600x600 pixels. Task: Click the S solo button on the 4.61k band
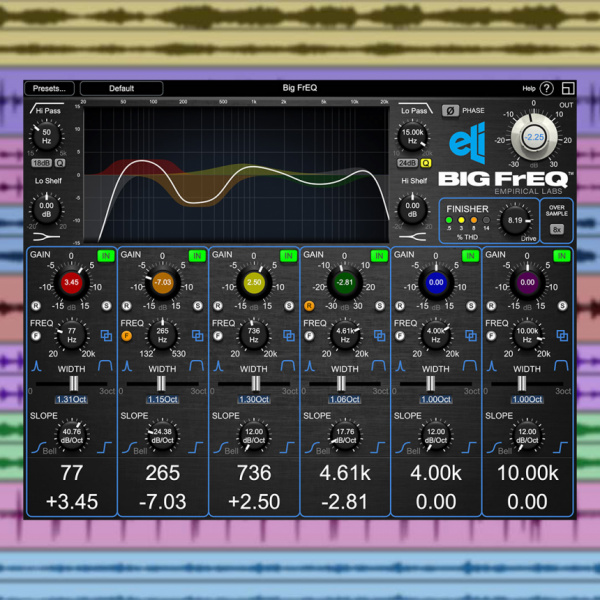(x=380, y=306)
